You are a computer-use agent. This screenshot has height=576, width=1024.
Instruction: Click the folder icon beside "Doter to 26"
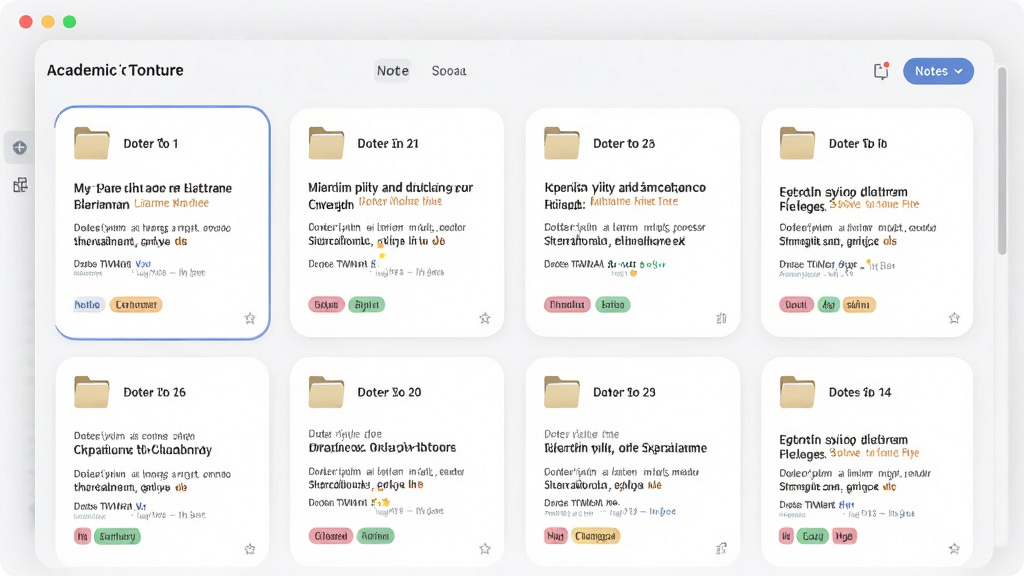91,392
